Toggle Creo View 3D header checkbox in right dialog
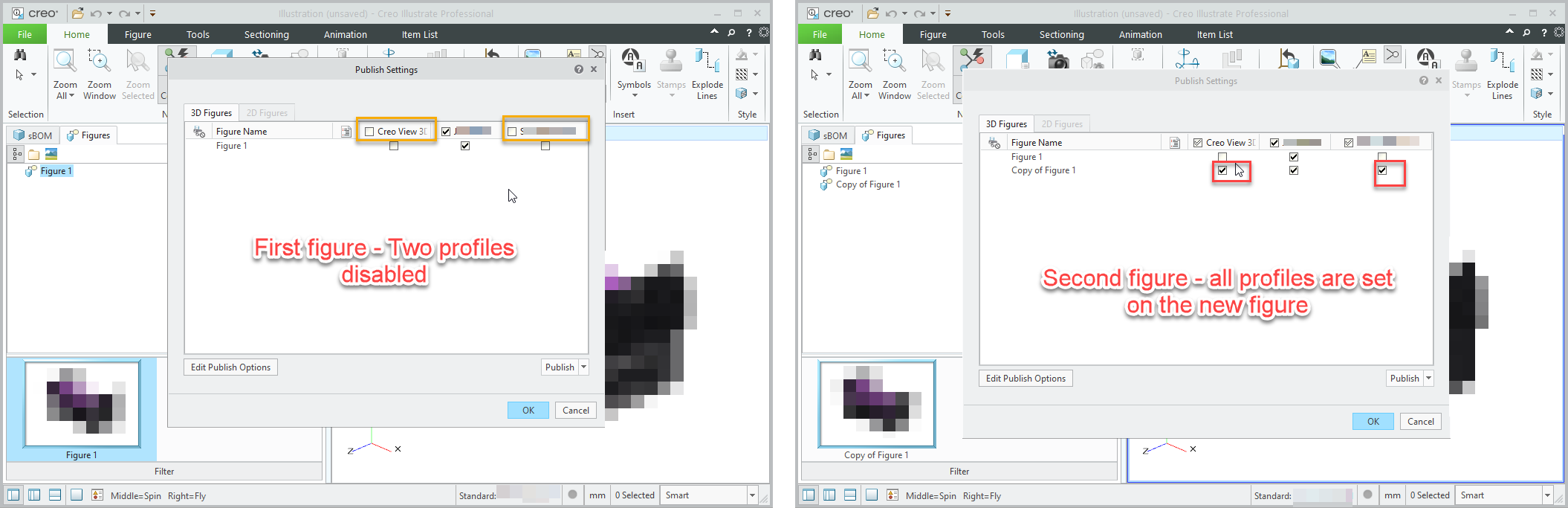This screenshot has height=508, width=1568. pyautogui.click(x=1198, y=143)
